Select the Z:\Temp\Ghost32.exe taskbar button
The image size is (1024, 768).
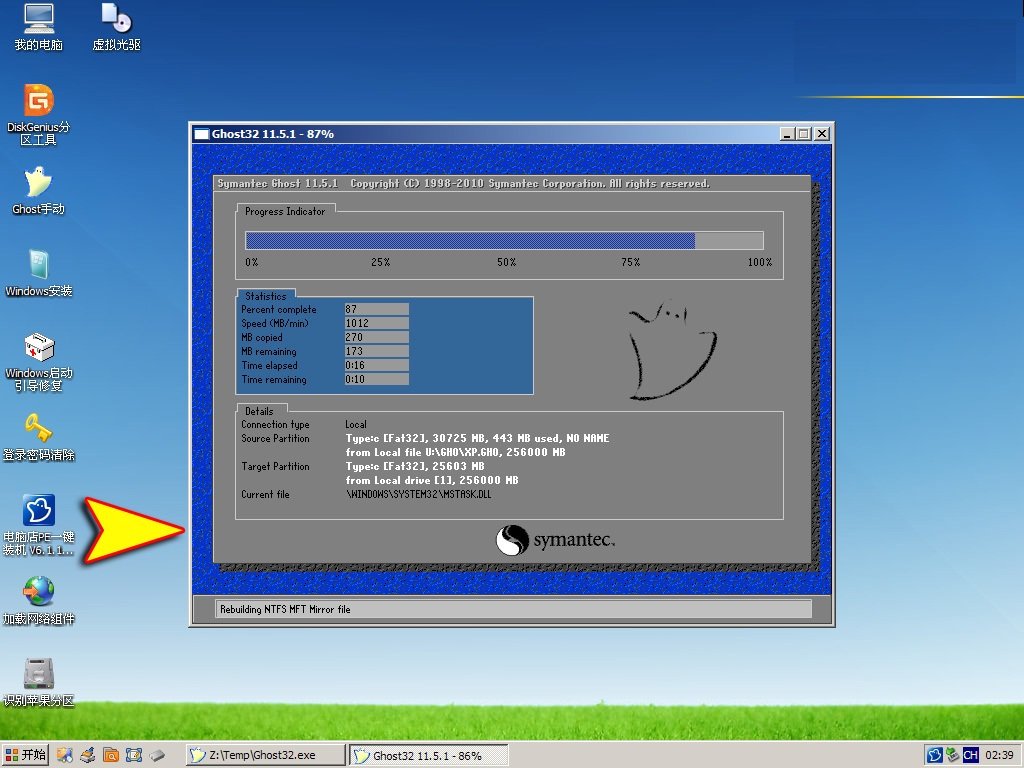click(x=263, y=755)
